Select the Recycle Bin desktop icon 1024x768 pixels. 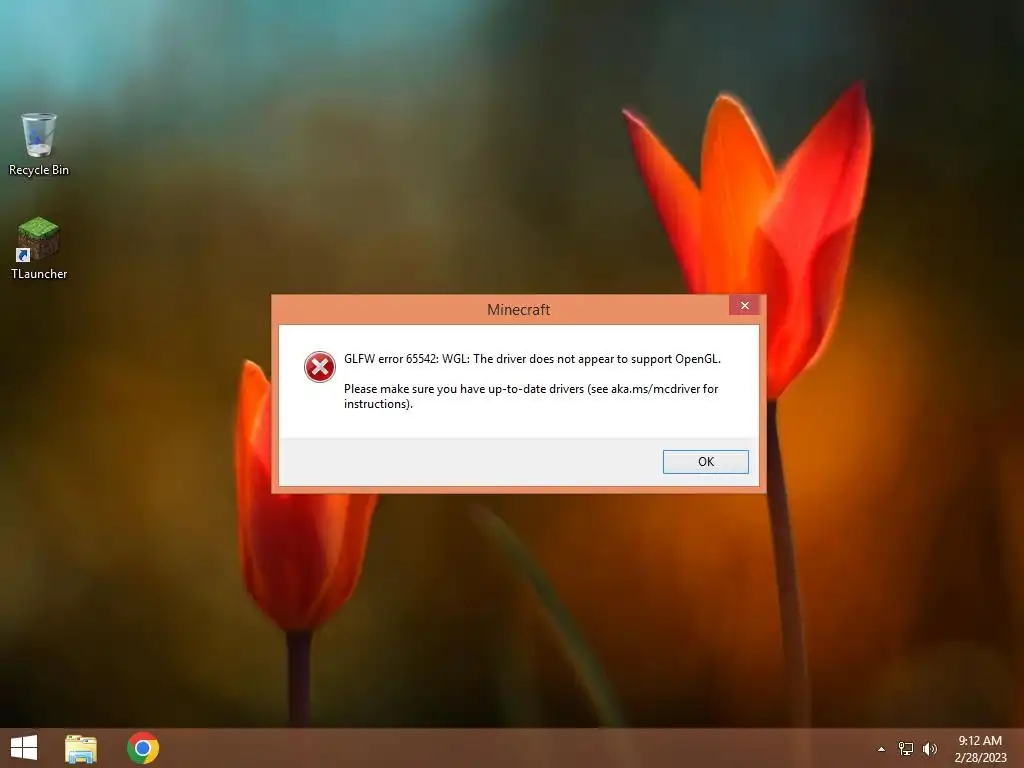(x=39, y=144)
